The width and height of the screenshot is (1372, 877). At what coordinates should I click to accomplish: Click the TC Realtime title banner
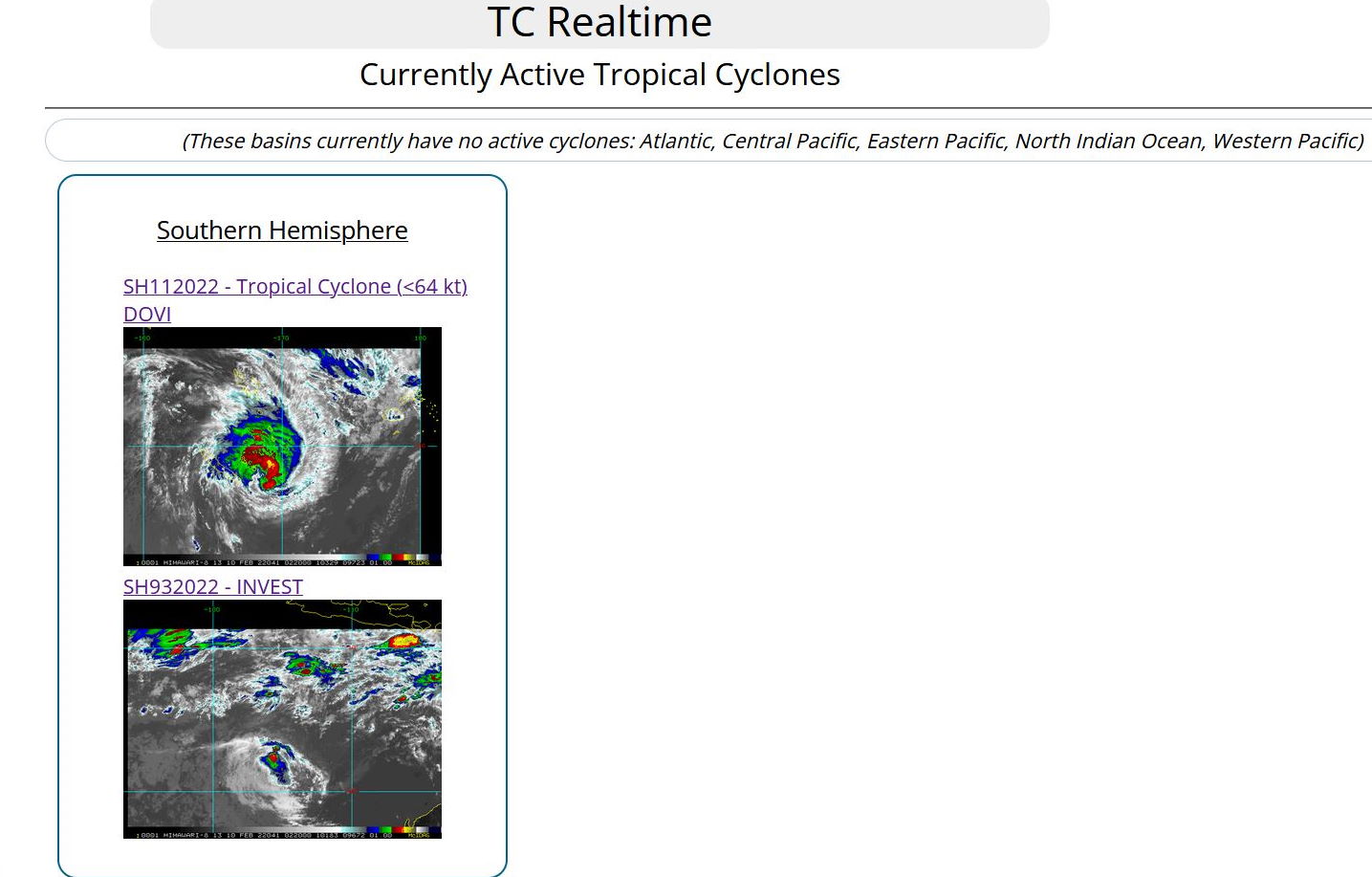[x=599, y=22]
